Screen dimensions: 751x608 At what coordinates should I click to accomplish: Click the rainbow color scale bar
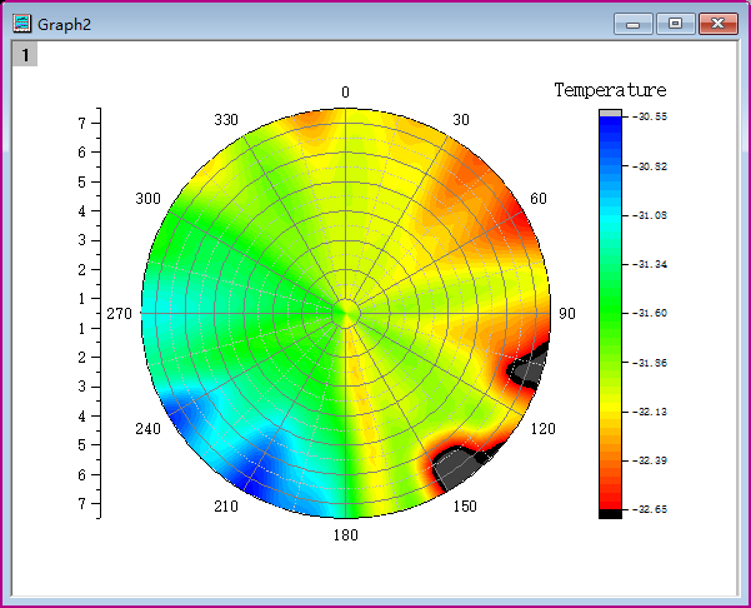tap(610, 313)
